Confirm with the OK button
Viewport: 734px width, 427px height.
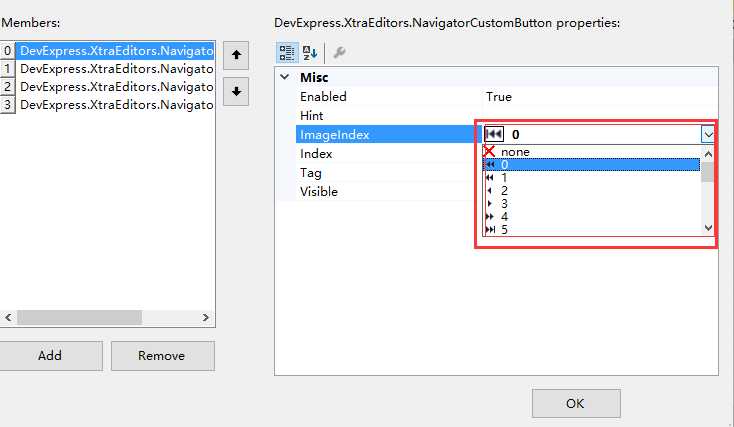[x=576, y=403]
